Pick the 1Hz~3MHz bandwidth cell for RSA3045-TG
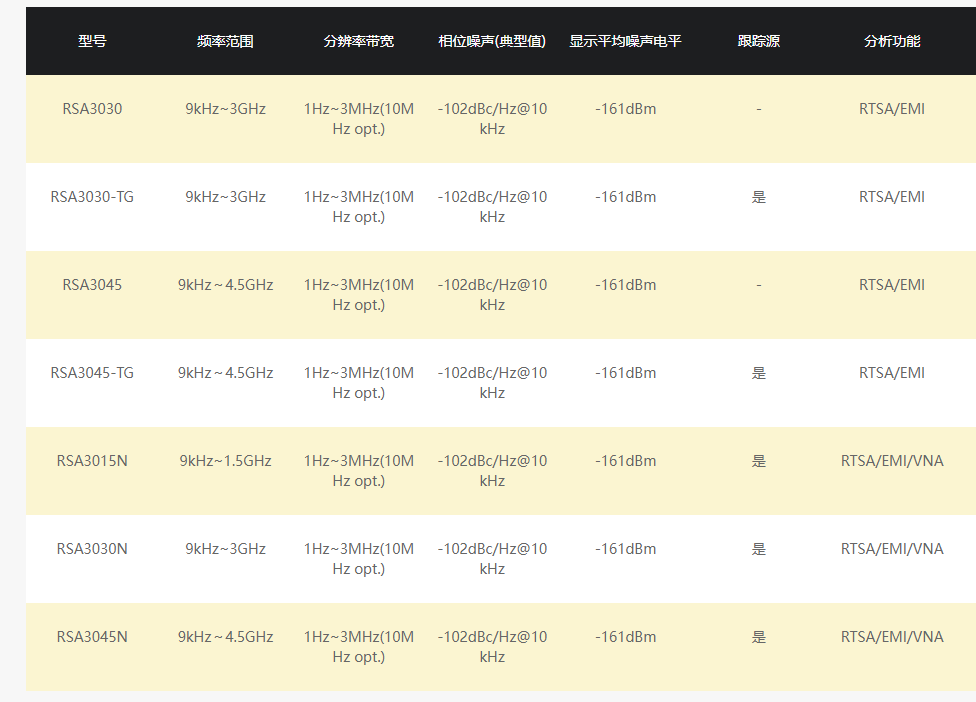 click(359, 383)
